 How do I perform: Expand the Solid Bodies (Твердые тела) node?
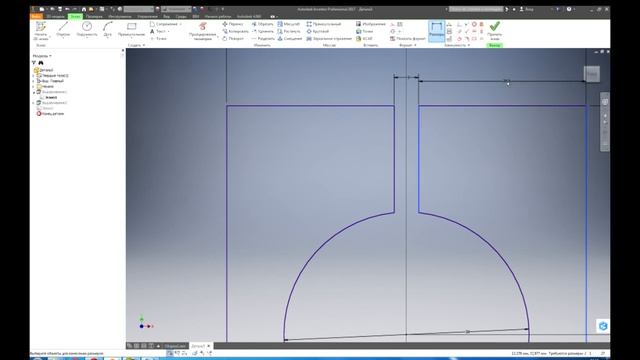(x=33, y=76)
